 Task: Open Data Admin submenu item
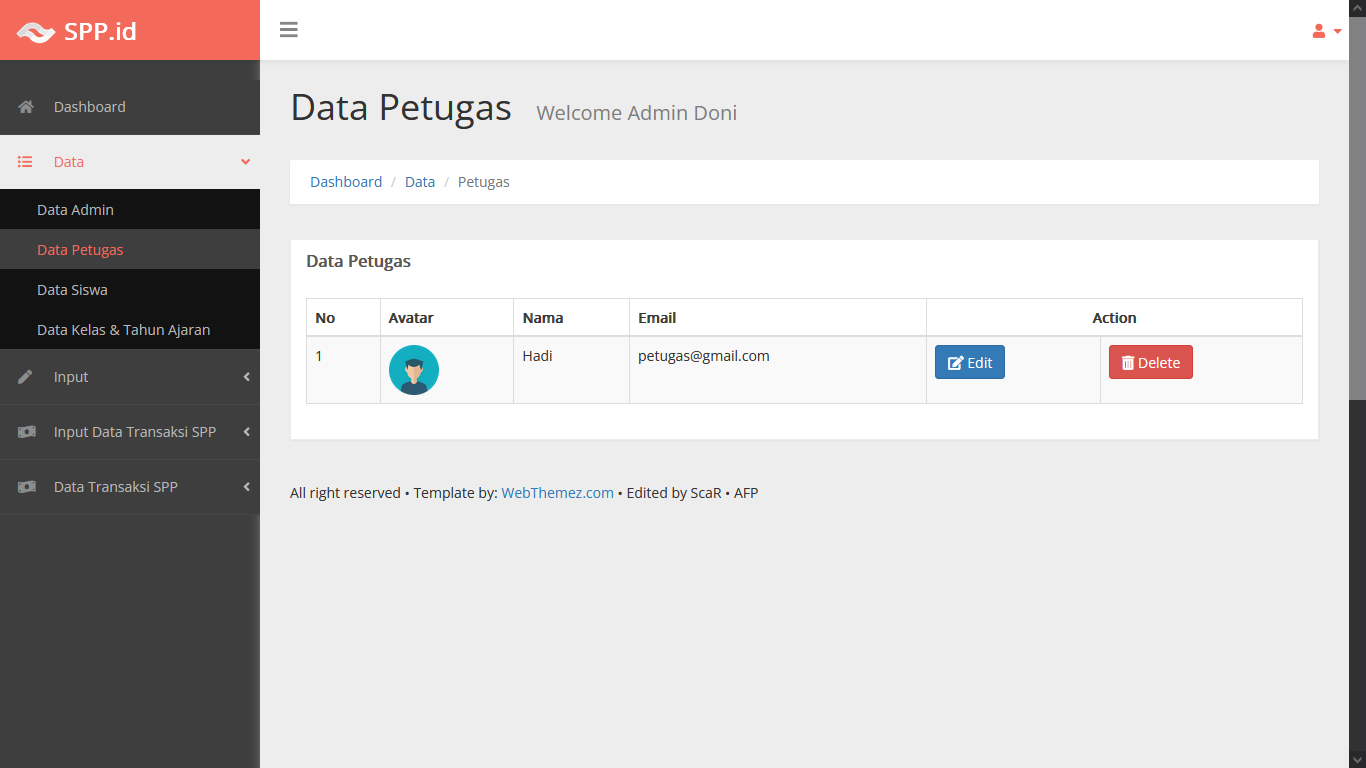75,210
